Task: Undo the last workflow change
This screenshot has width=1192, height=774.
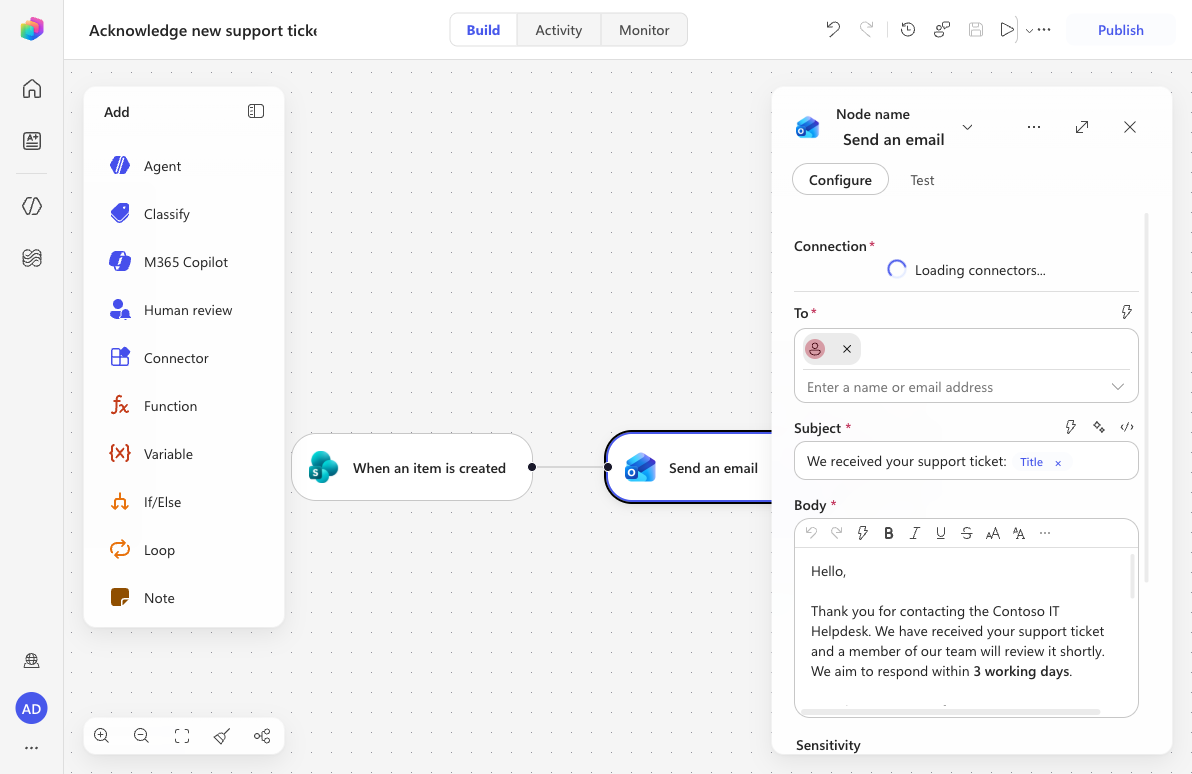Action: pos(833,30)
